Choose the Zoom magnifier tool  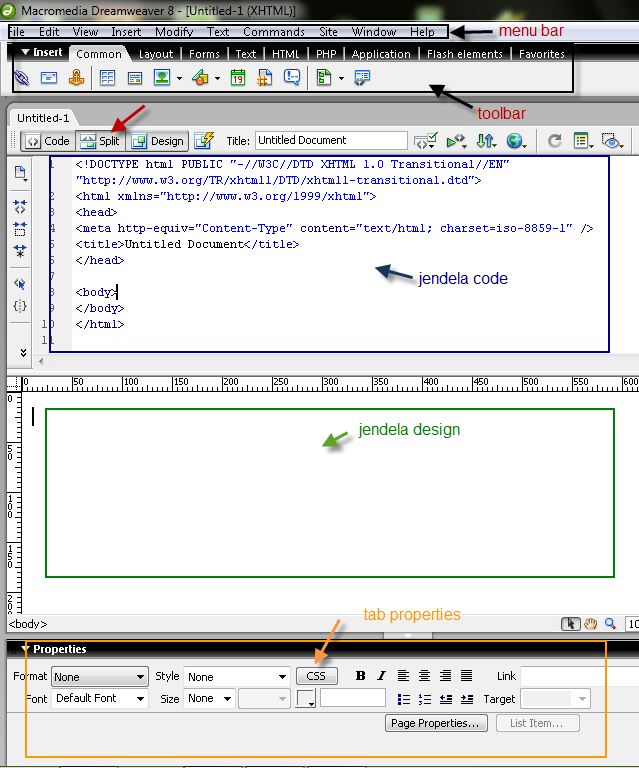pyautogui.click(x=610, y=624)
